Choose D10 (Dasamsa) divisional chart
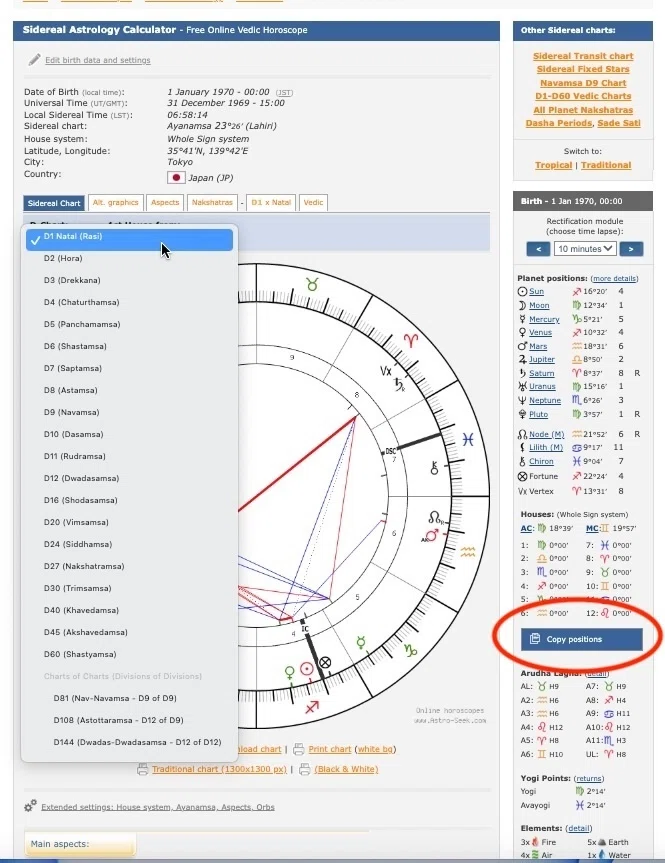 pos(129,434)
